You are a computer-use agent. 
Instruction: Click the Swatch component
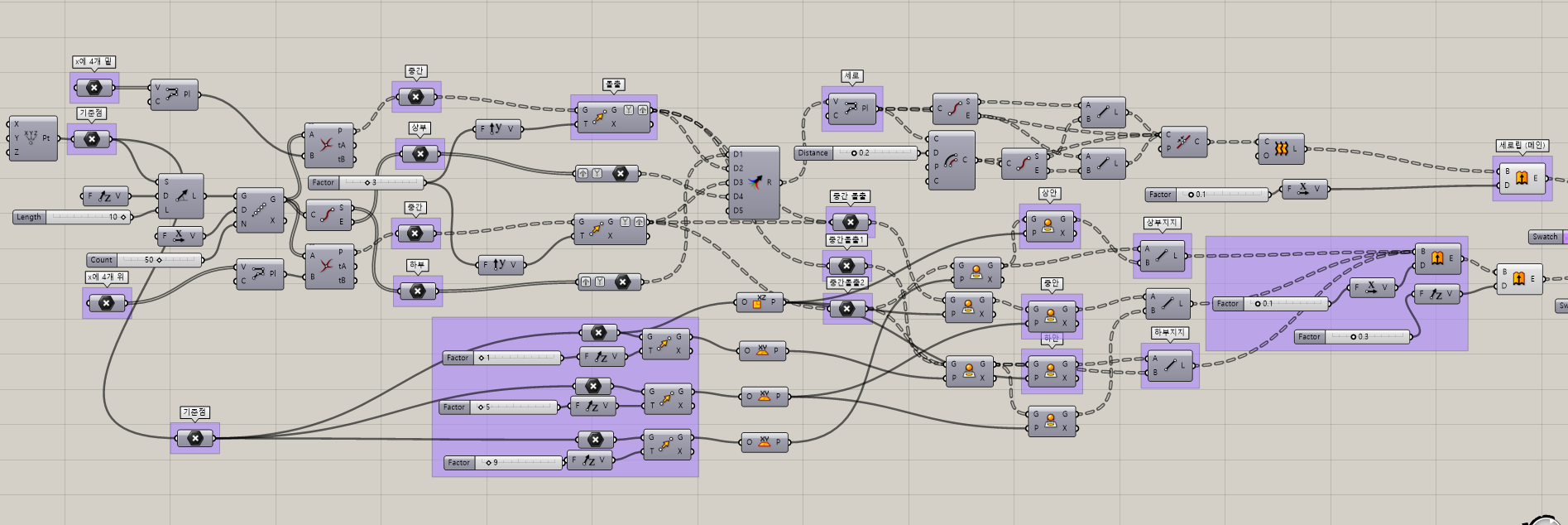coord(1547,237)
